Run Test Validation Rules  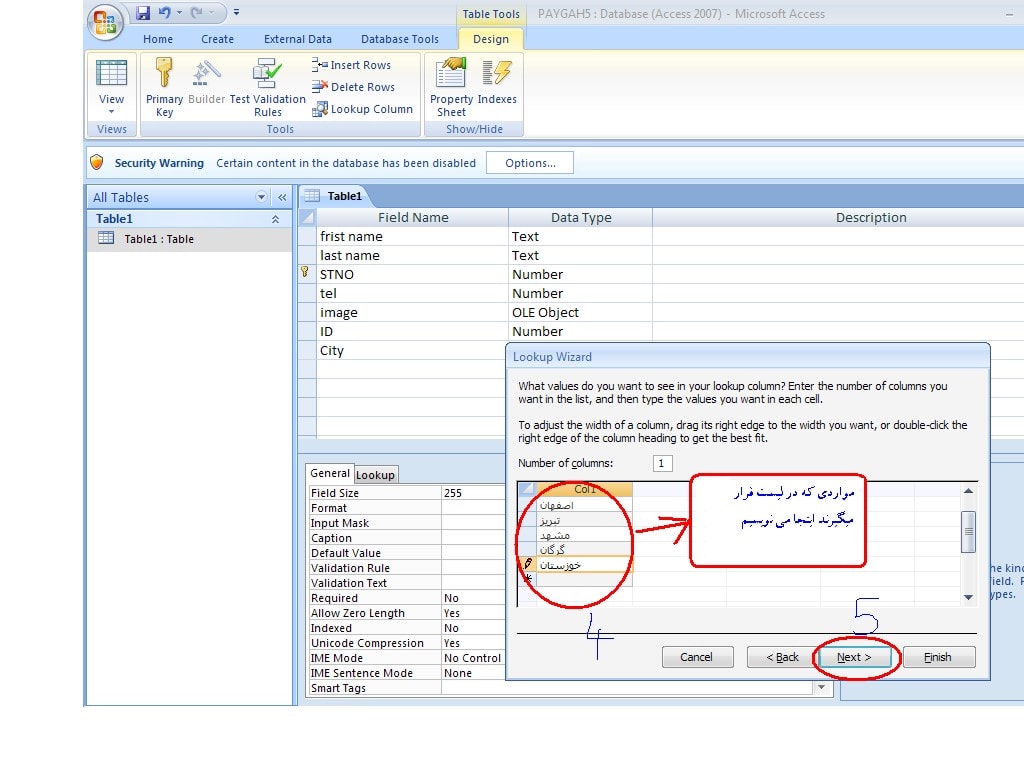pos(268,88)
